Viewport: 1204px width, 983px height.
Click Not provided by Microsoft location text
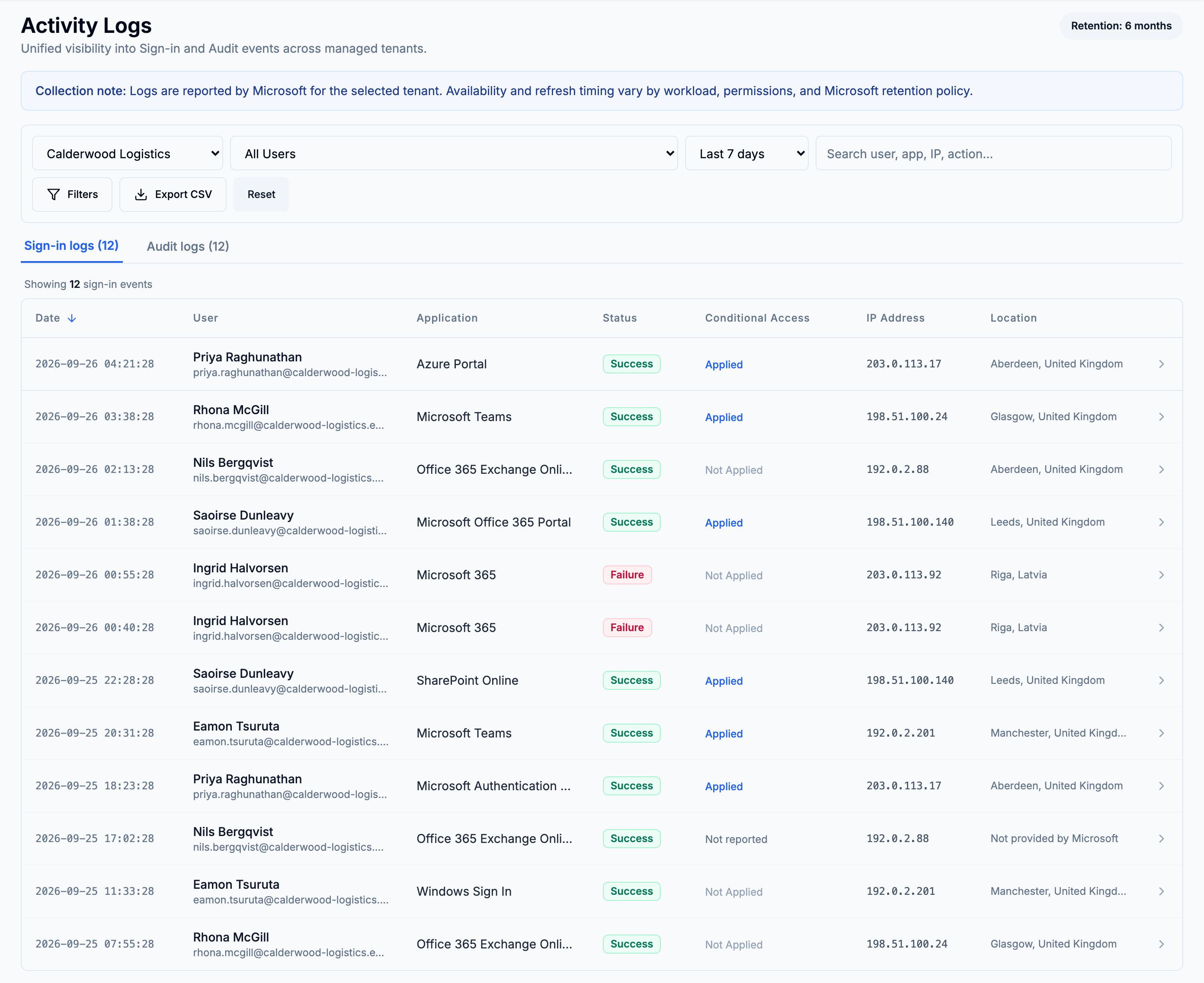pos(1054,839)
